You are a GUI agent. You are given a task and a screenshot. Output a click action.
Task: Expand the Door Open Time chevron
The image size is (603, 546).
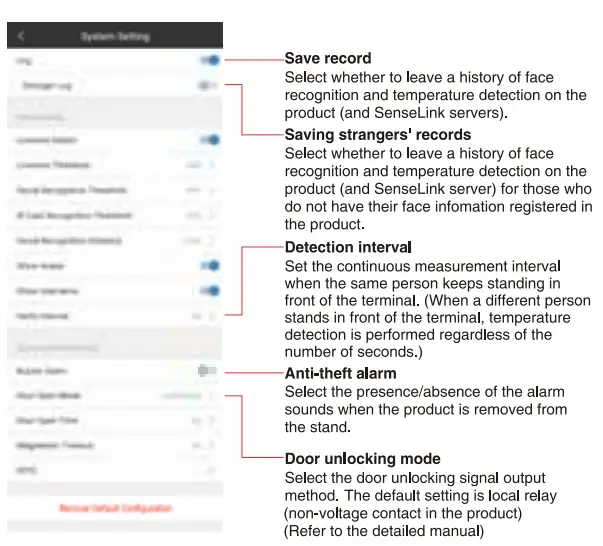[x=212, y=421]
